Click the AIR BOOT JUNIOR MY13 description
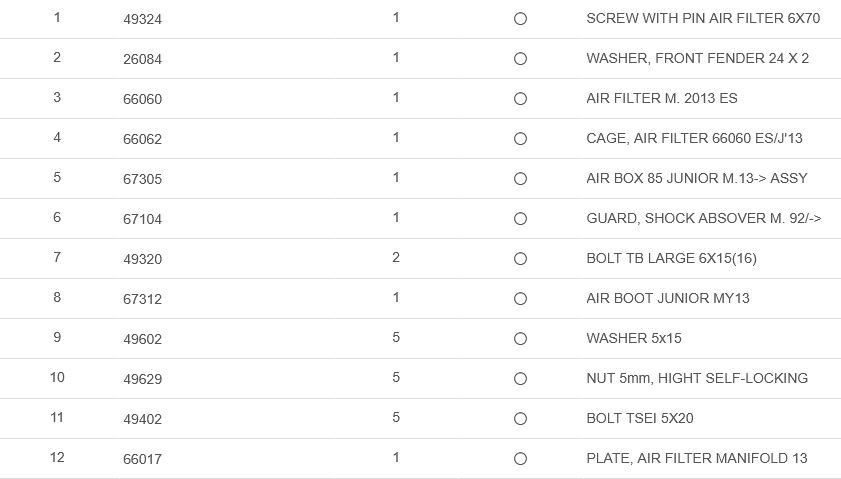 tap(667, 298)
